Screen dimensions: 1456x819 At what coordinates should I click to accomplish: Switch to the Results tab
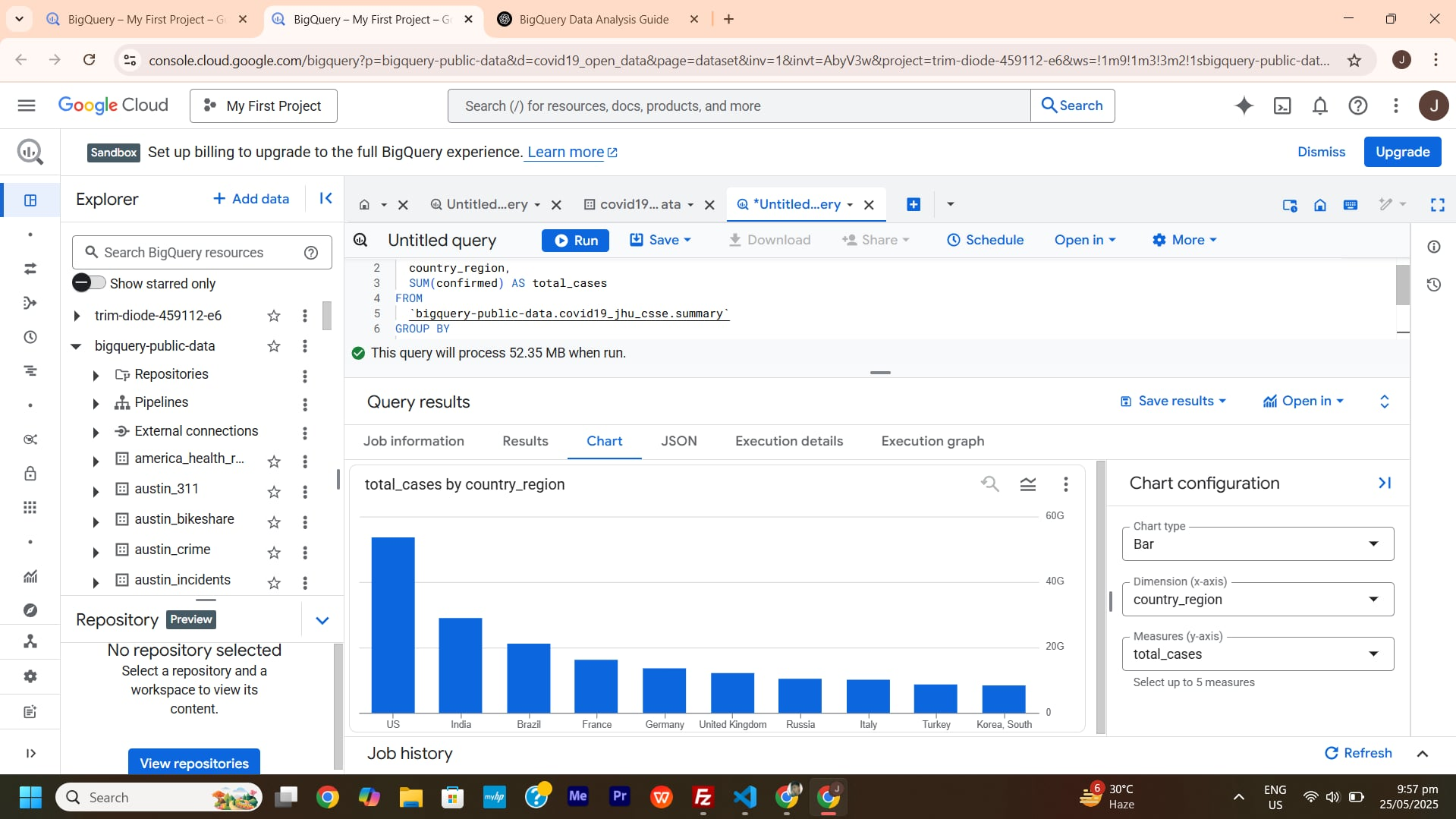(525, 441)
